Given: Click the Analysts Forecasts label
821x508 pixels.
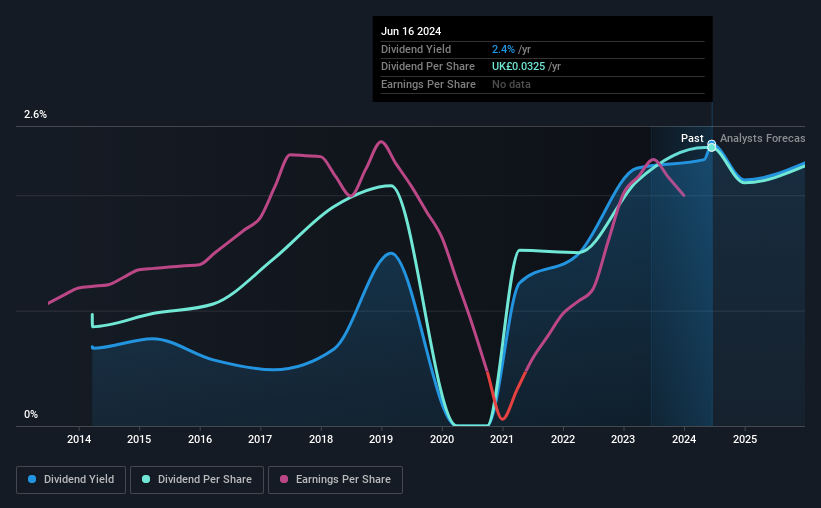Looking at the screenshot, I should click(762, 138).
